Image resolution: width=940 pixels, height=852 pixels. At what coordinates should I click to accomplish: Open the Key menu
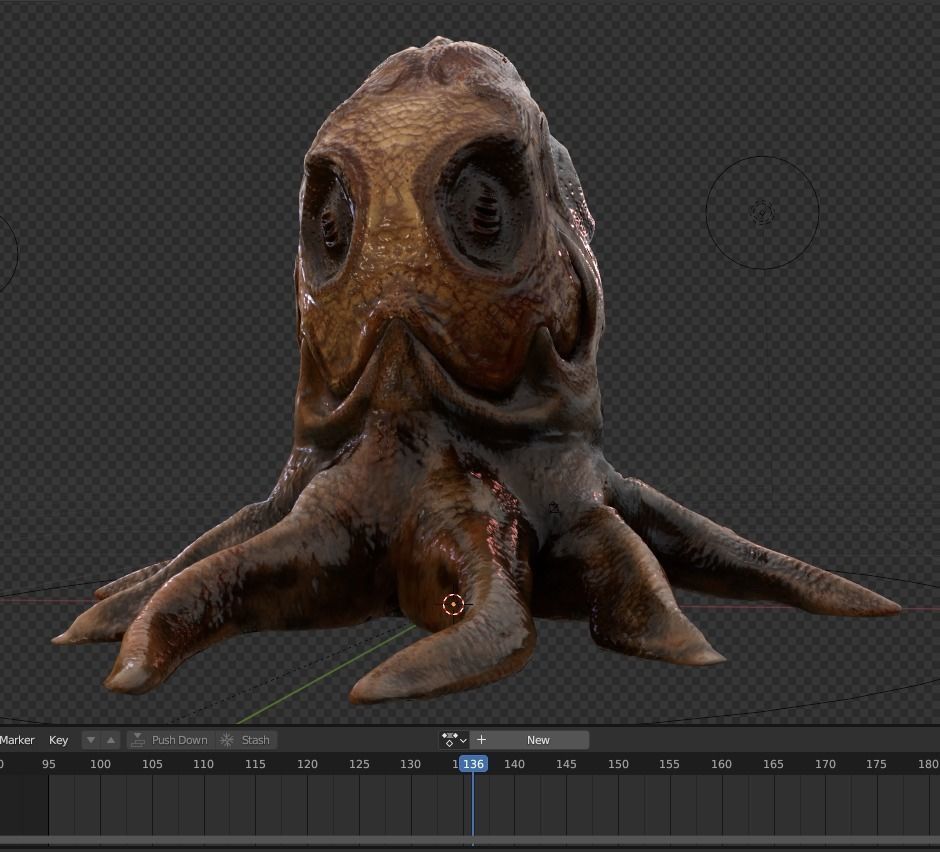58,740
